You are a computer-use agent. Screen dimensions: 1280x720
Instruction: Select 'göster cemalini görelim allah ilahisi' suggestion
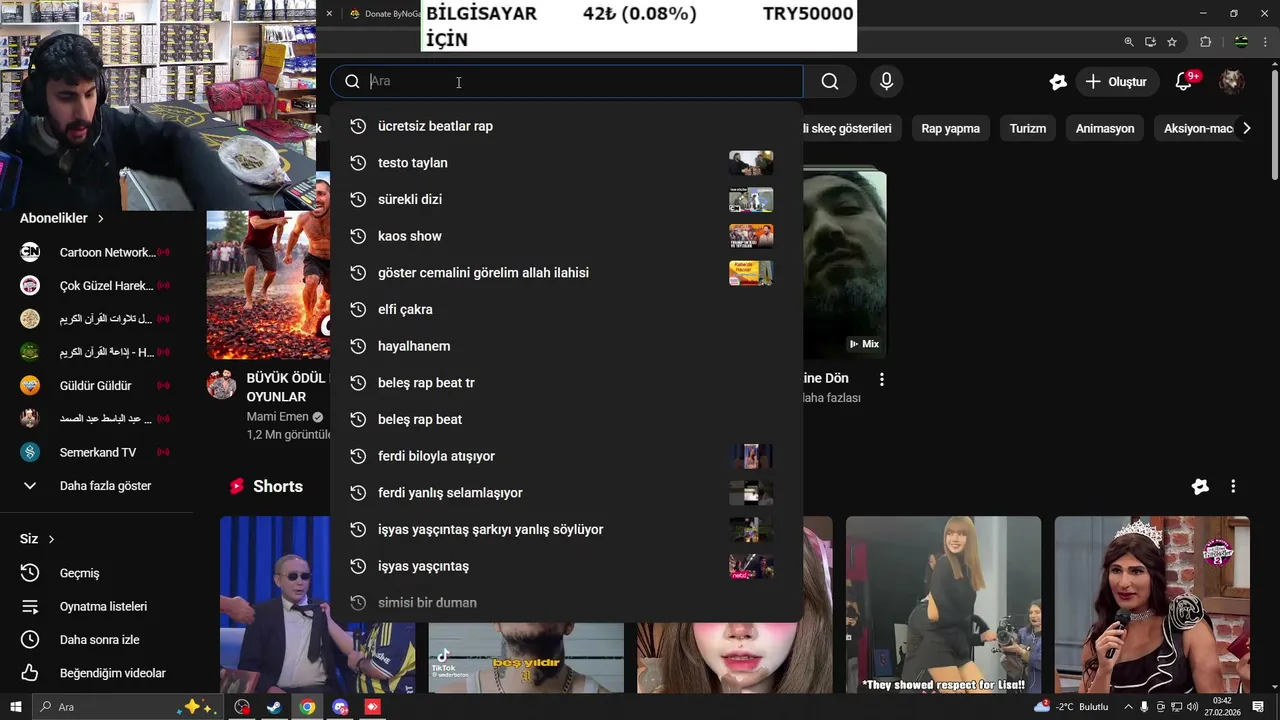click(567, 273)
